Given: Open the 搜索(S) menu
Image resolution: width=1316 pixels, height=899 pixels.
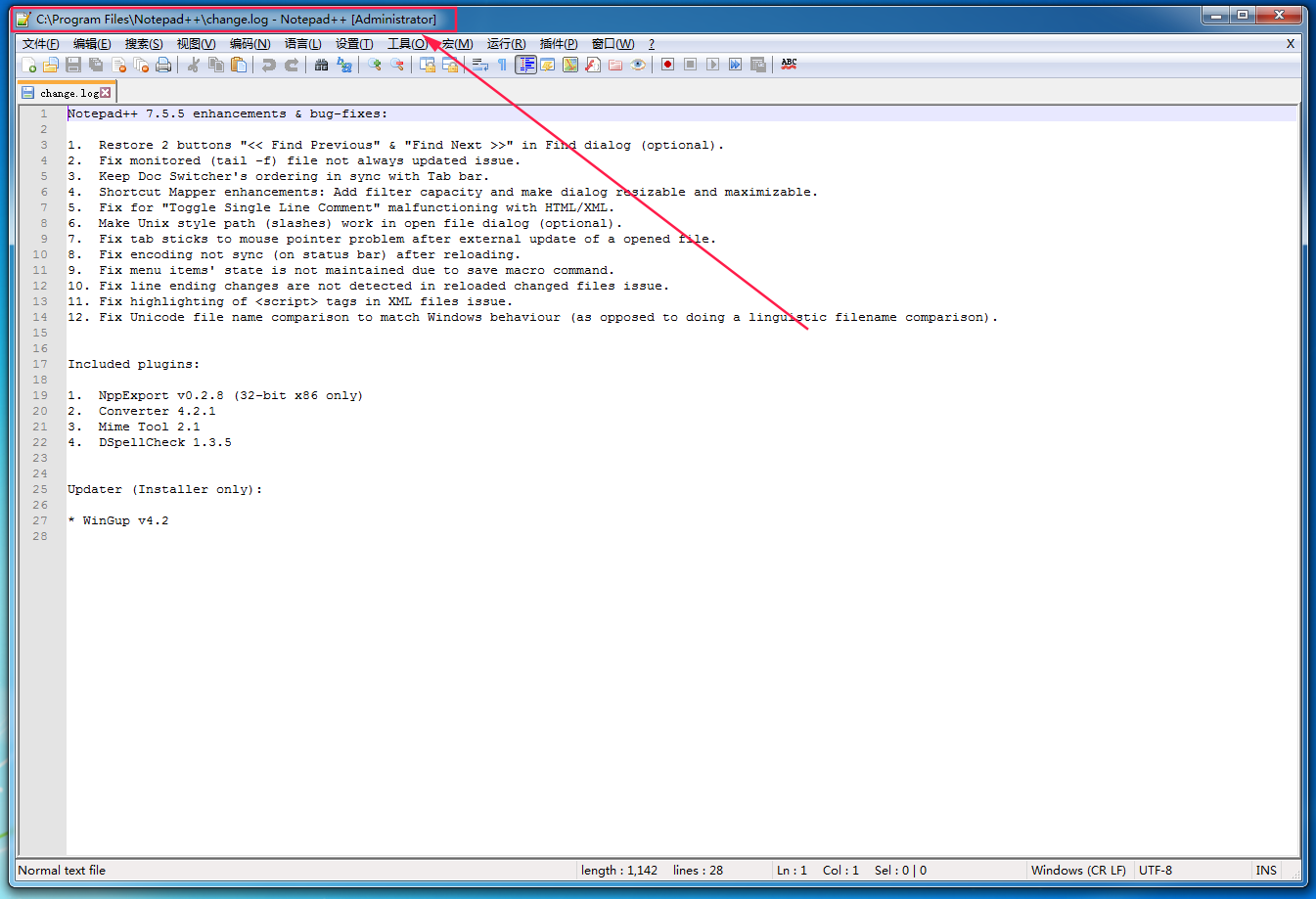Looking at the screenshot, I should click(144, 44).
